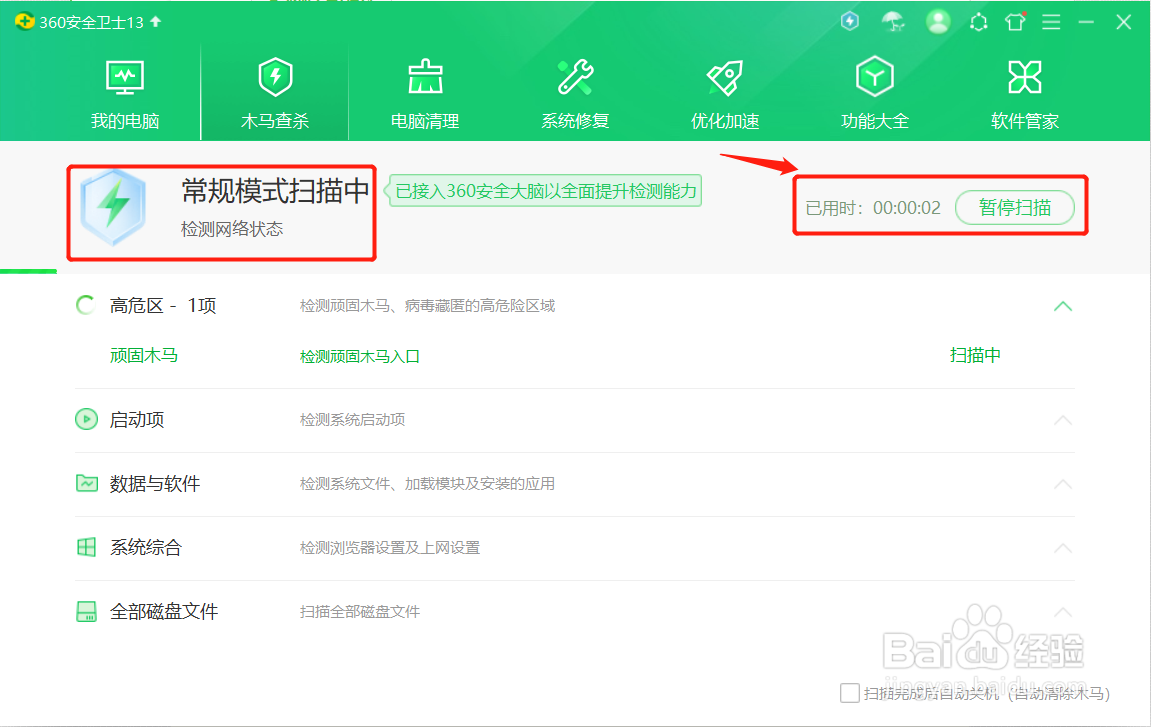Viewport: 1151px width, 727px height.
Task: Click the green scan progress bar
Action: (27, 270)
